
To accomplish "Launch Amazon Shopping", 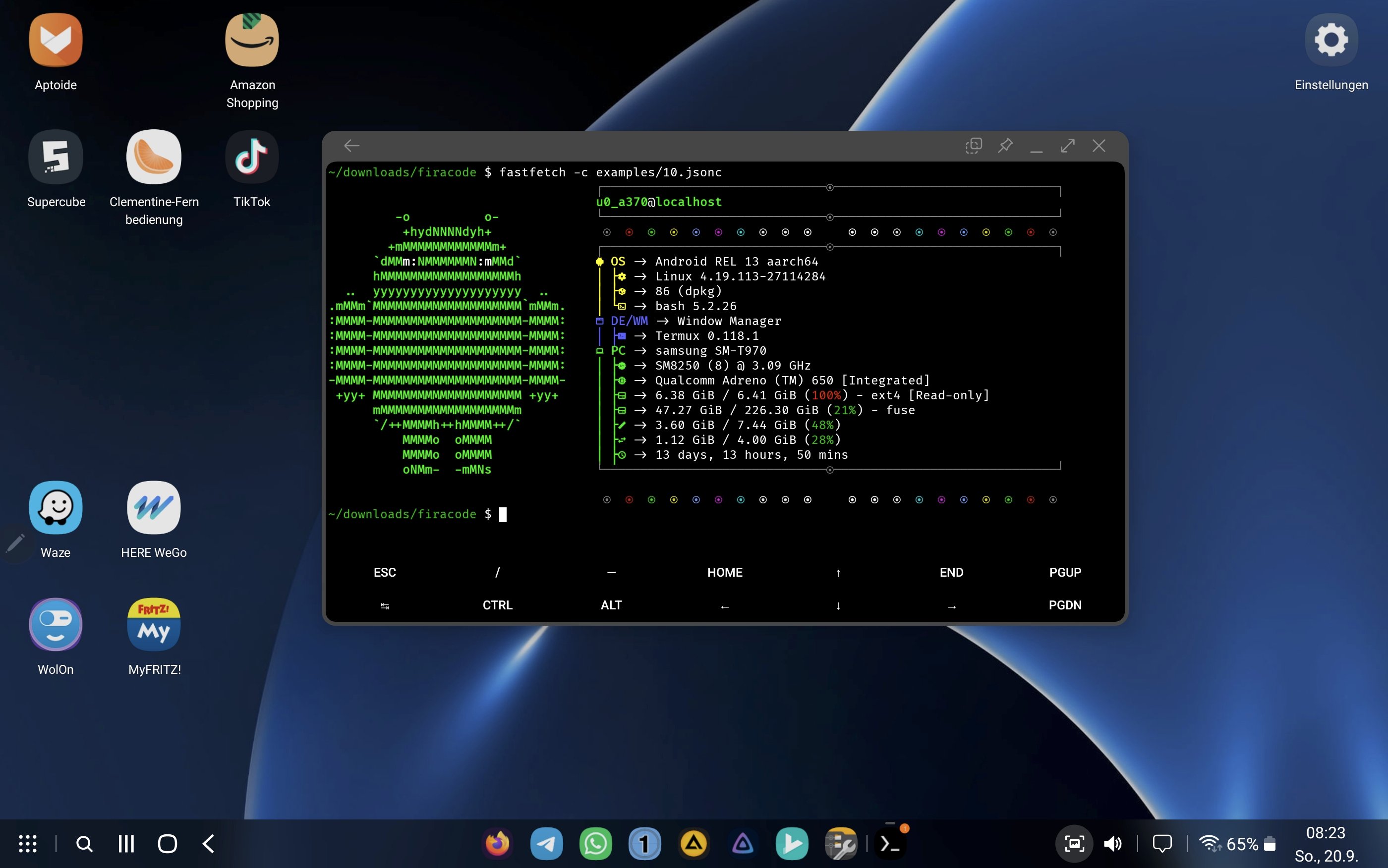I will click(252, 40).
